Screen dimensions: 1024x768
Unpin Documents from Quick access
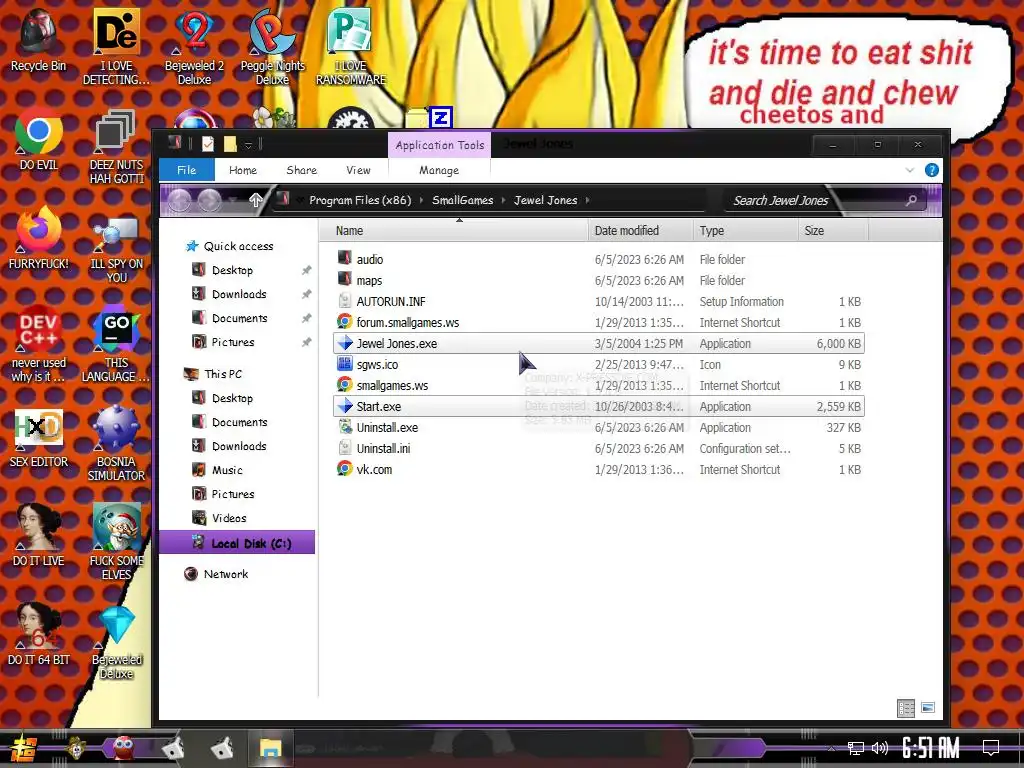306,318
